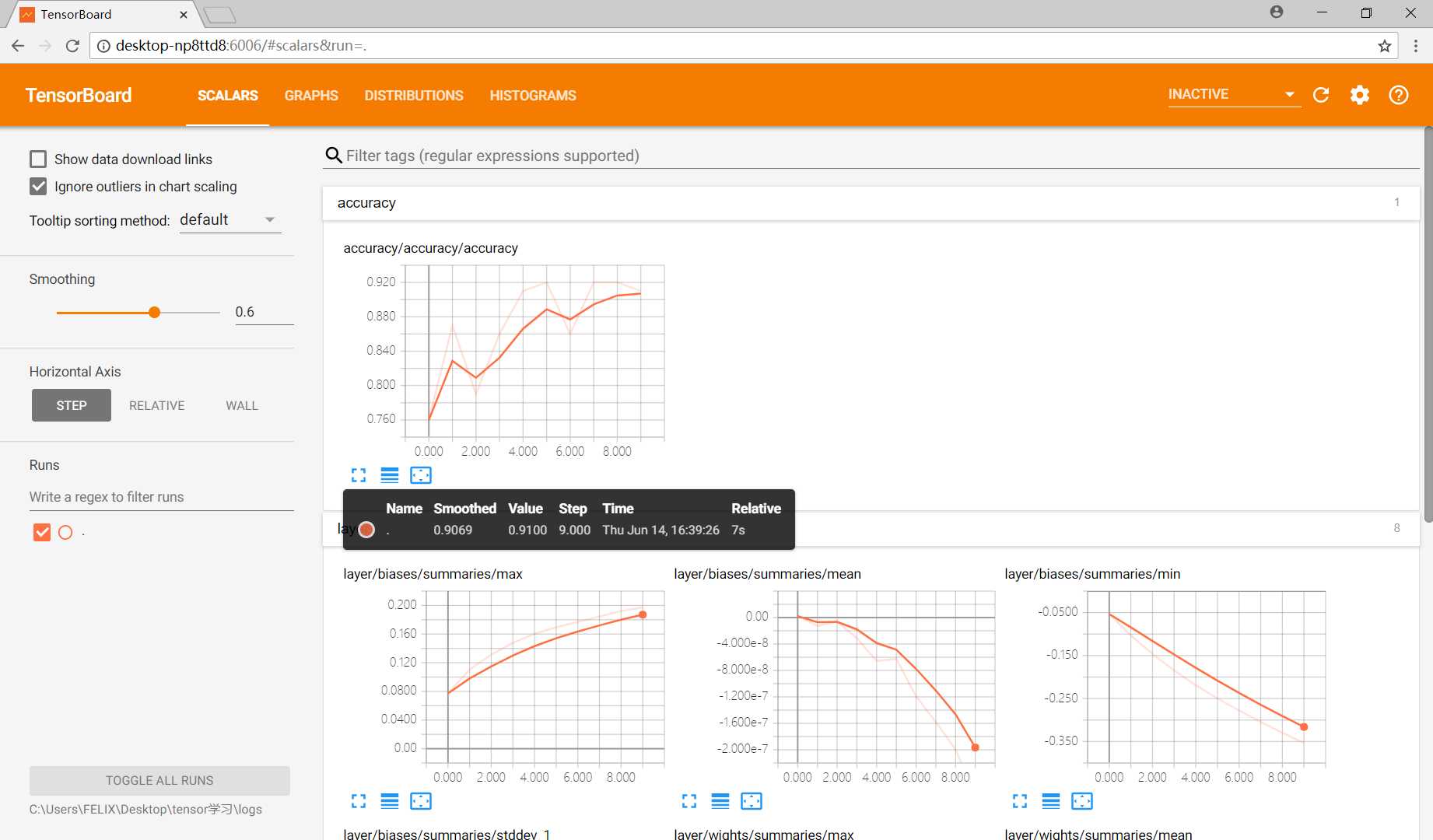The height and width of the screenshot is (840, 1433).
Task: Enable Show data download links checkbox
Action: coord(38,159)
